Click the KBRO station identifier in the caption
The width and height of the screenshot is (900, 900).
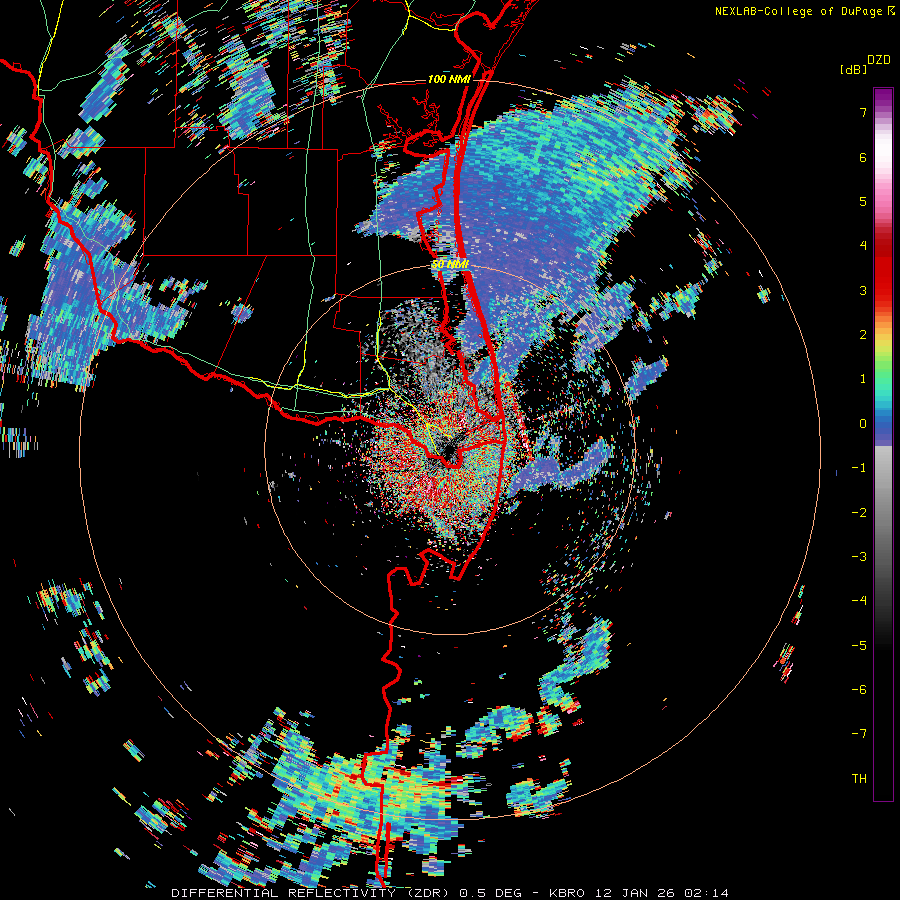pos(567,893)
